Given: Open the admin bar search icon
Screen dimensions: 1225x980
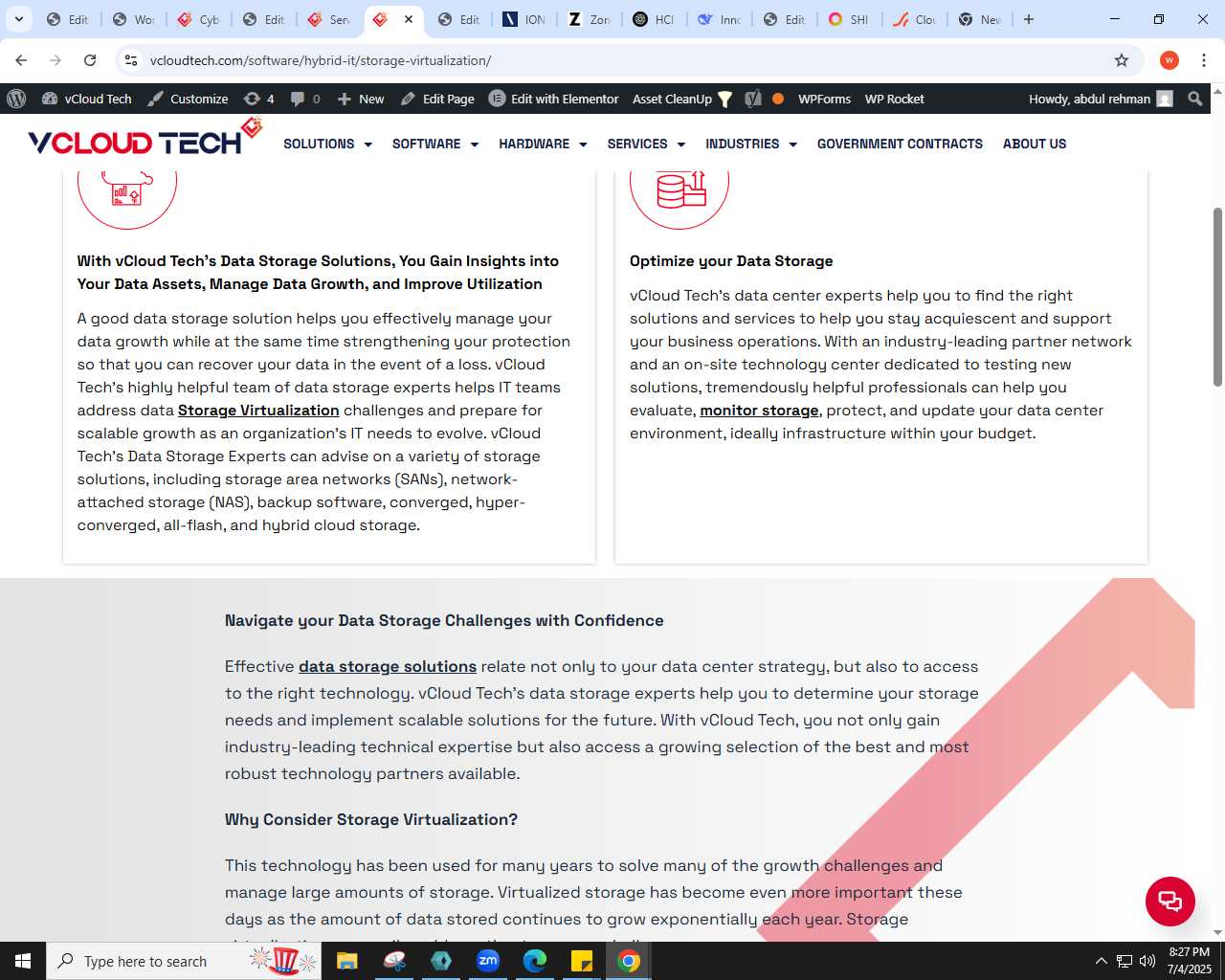Looking at the screenshot, I should 1194,99.
